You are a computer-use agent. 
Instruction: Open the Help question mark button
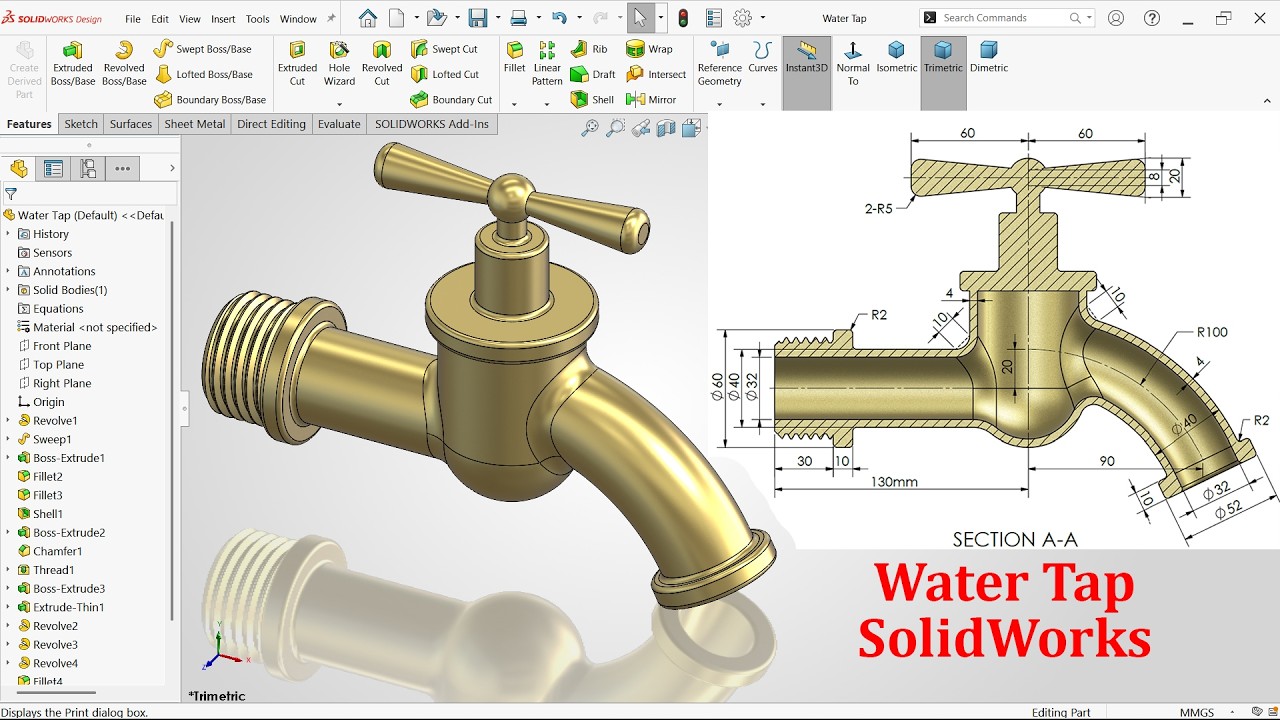coord(1153,18)
